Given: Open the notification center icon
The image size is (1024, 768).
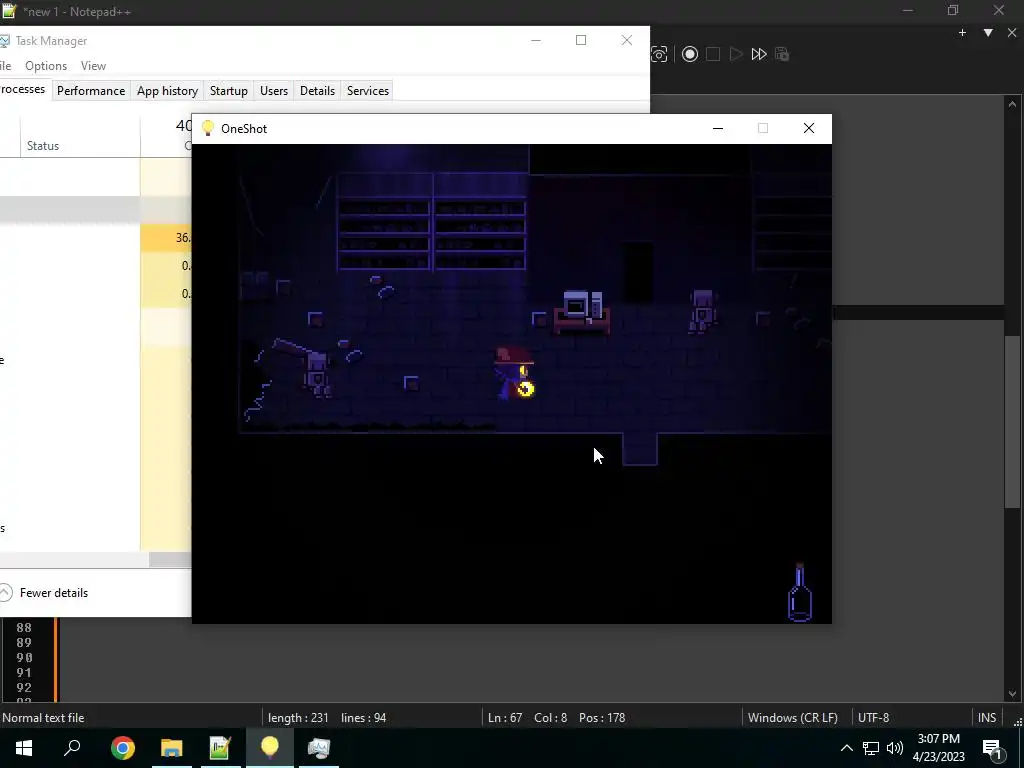Looking at the screenshot, I should point(992,748).
